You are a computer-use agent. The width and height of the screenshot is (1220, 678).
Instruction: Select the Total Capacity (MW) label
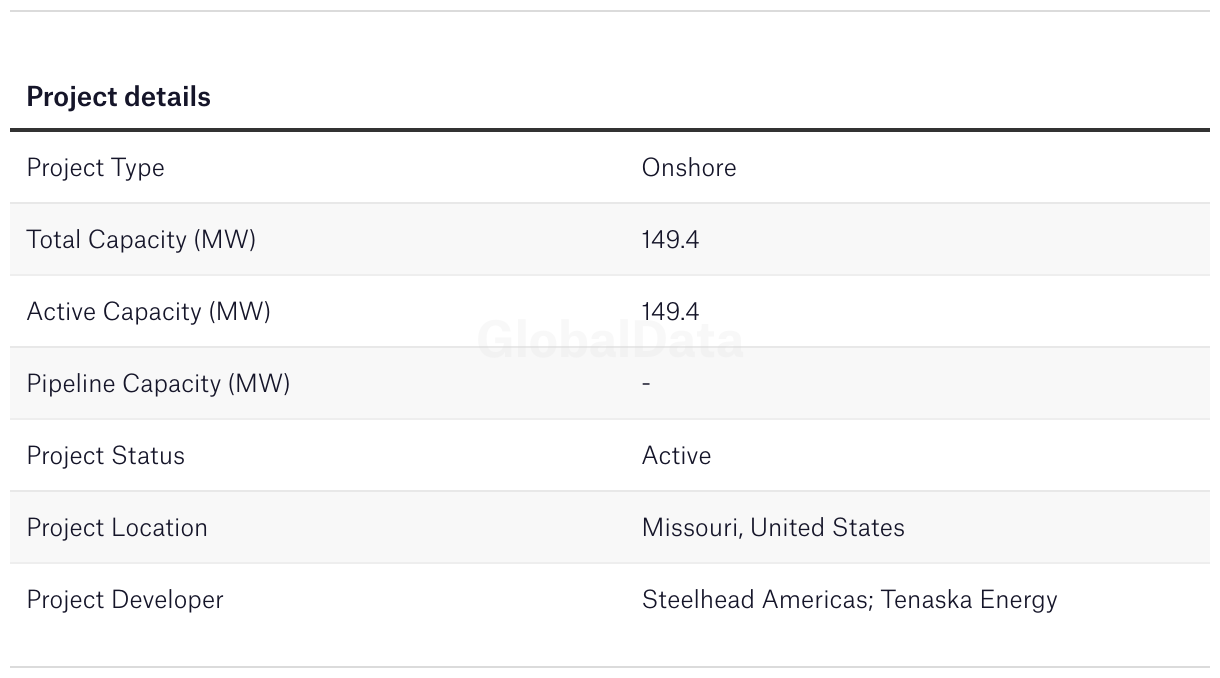coord(141,239)
